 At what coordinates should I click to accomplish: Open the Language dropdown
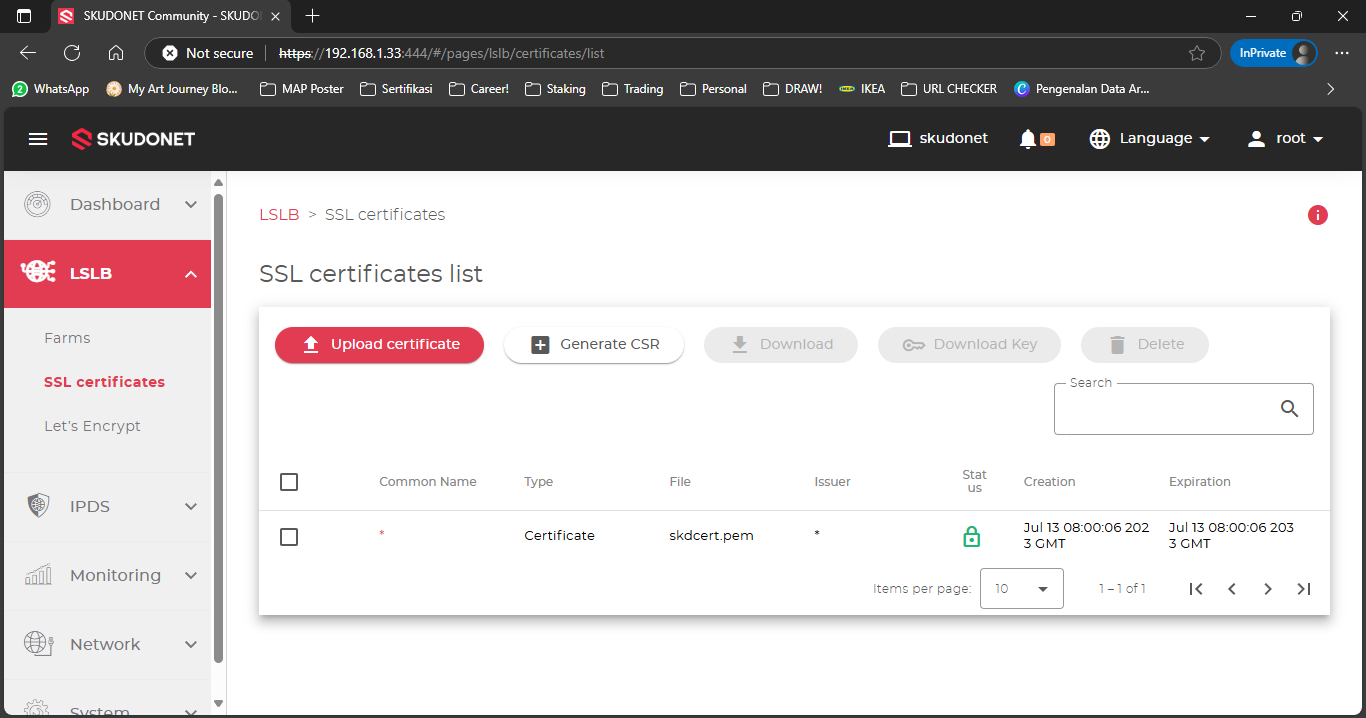1150,139
